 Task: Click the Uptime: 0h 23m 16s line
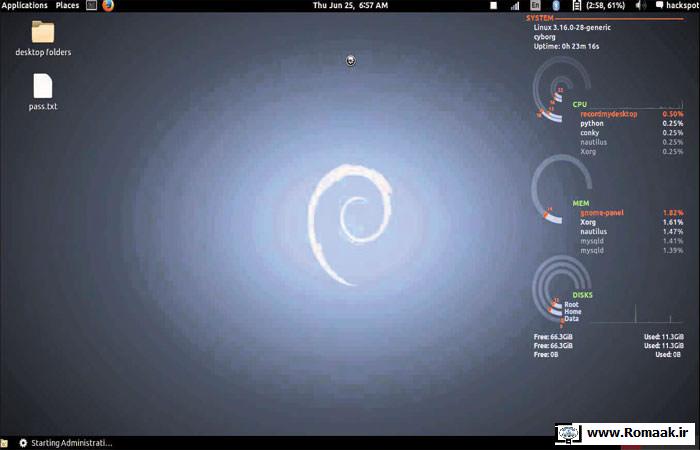point(567,46)
